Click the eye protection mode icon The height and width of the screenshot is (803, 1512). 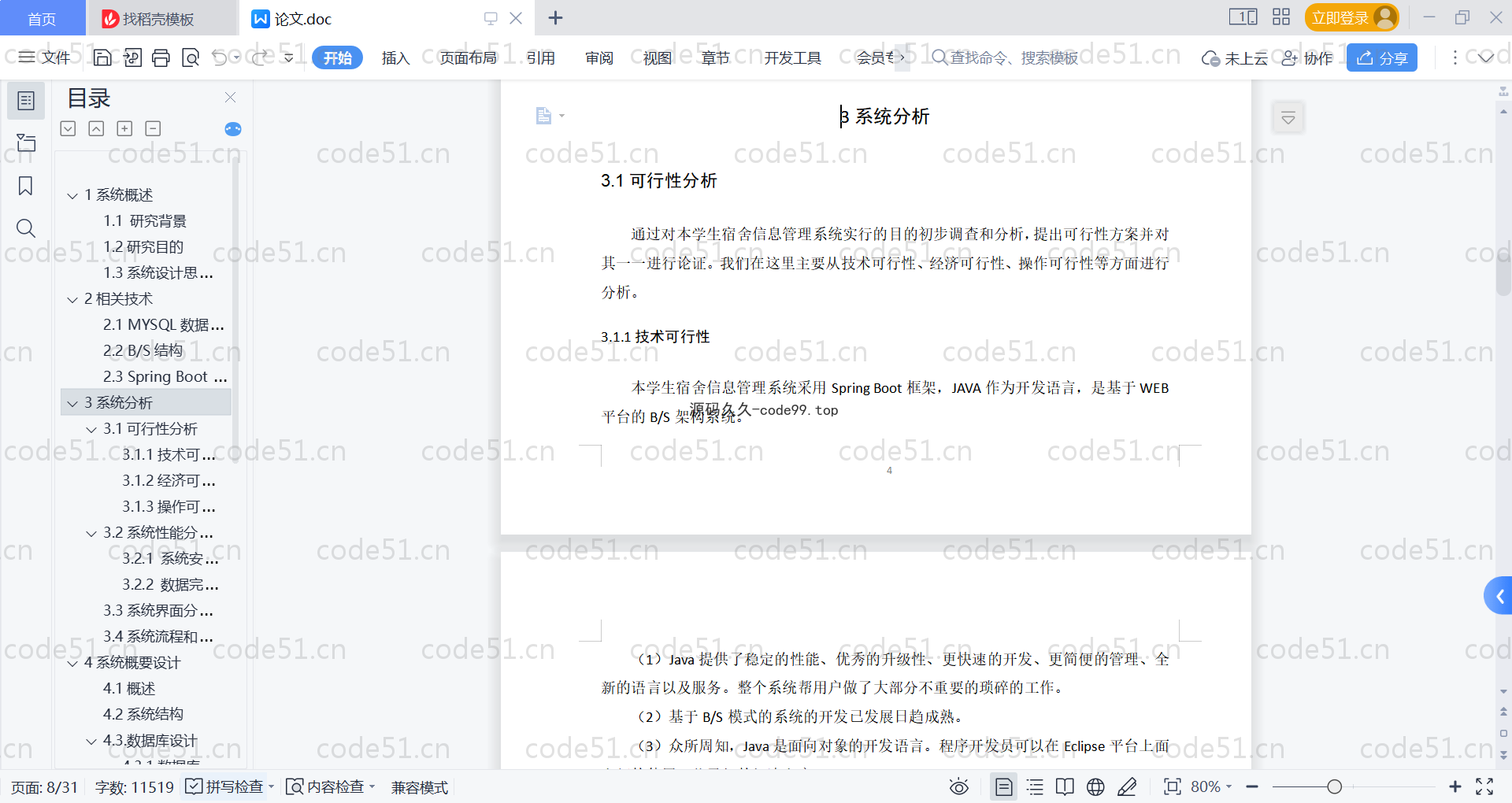point(959,786)
